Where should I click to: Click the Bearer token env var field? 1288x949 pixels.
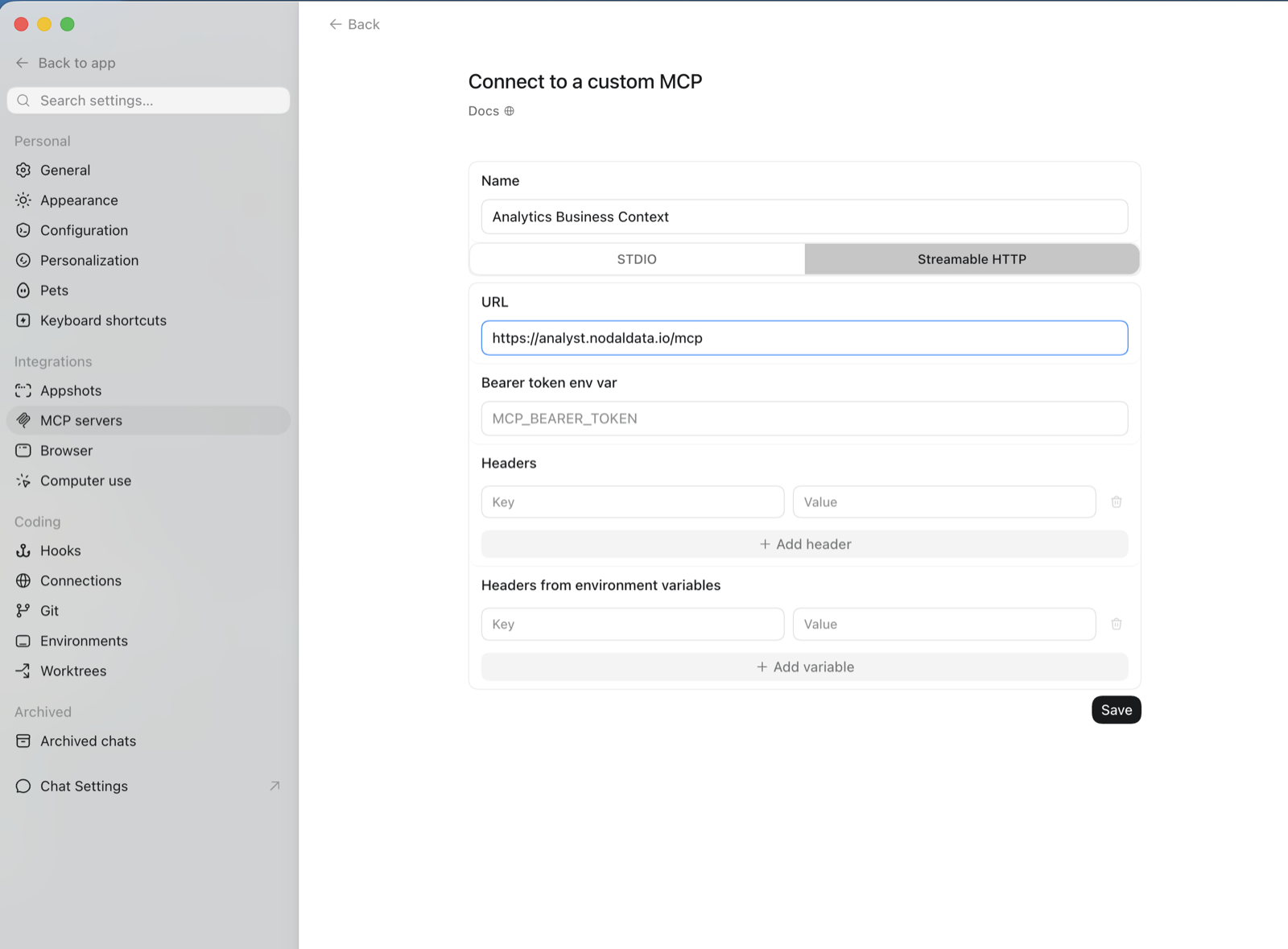(x=804, y=419)
